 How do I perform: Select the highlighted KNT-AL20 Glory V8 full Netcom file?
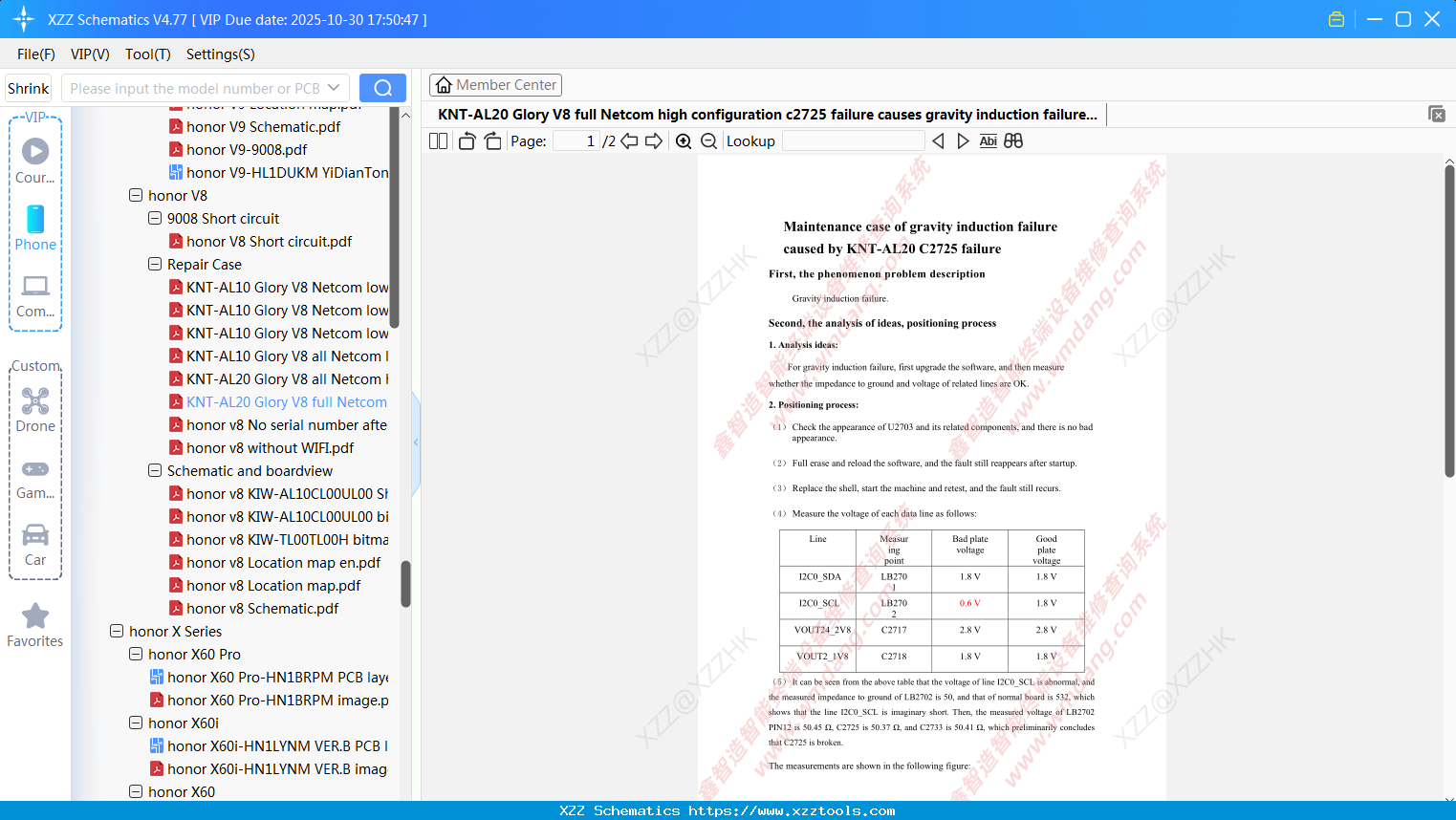tap(279, 401)
